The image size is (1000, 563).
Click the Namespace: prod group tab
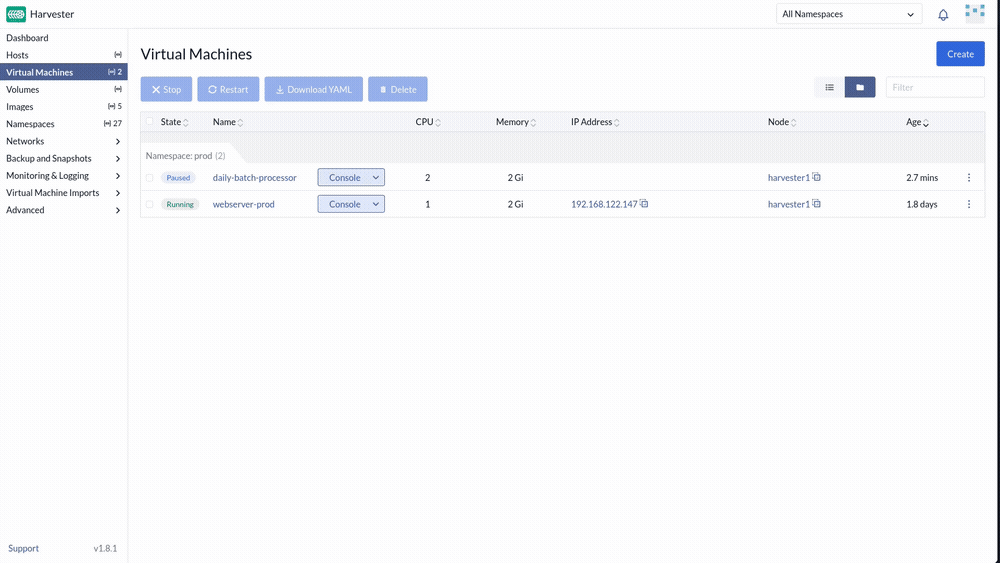click(x=186, y=156)
